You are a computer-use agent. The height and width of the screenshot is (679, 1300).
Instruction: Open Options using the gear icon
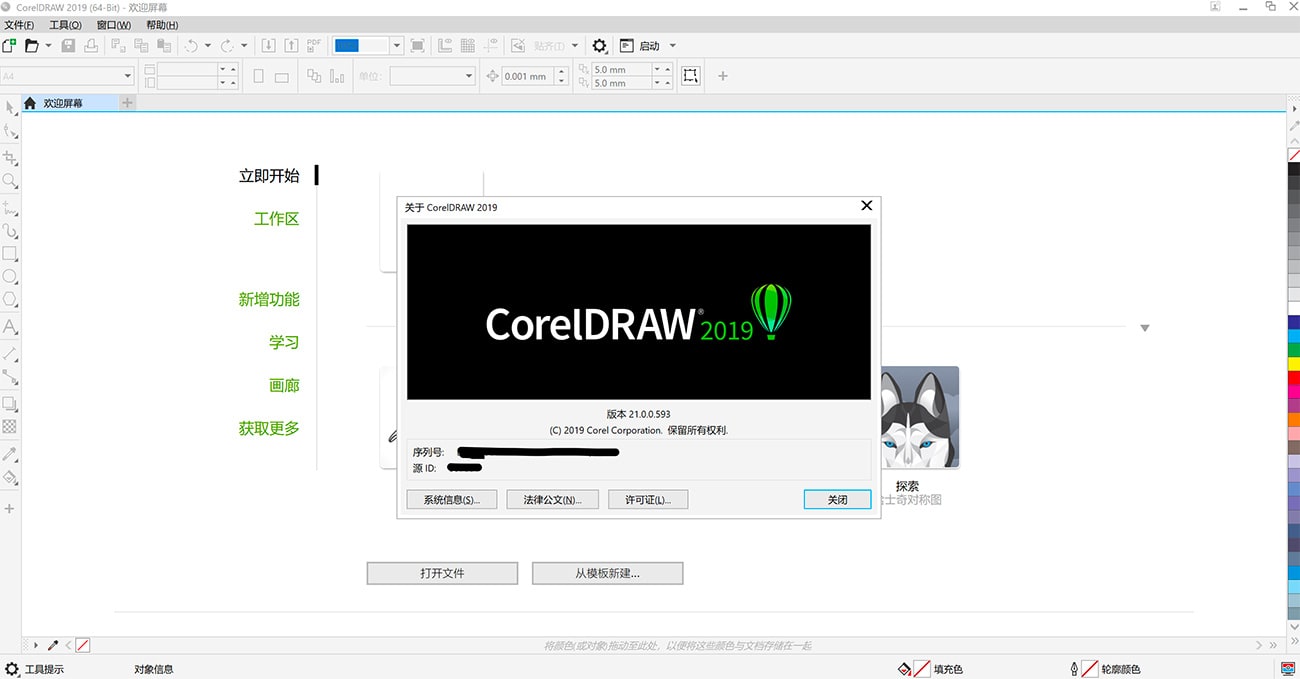pyautogui.click(x=600, y=46)
